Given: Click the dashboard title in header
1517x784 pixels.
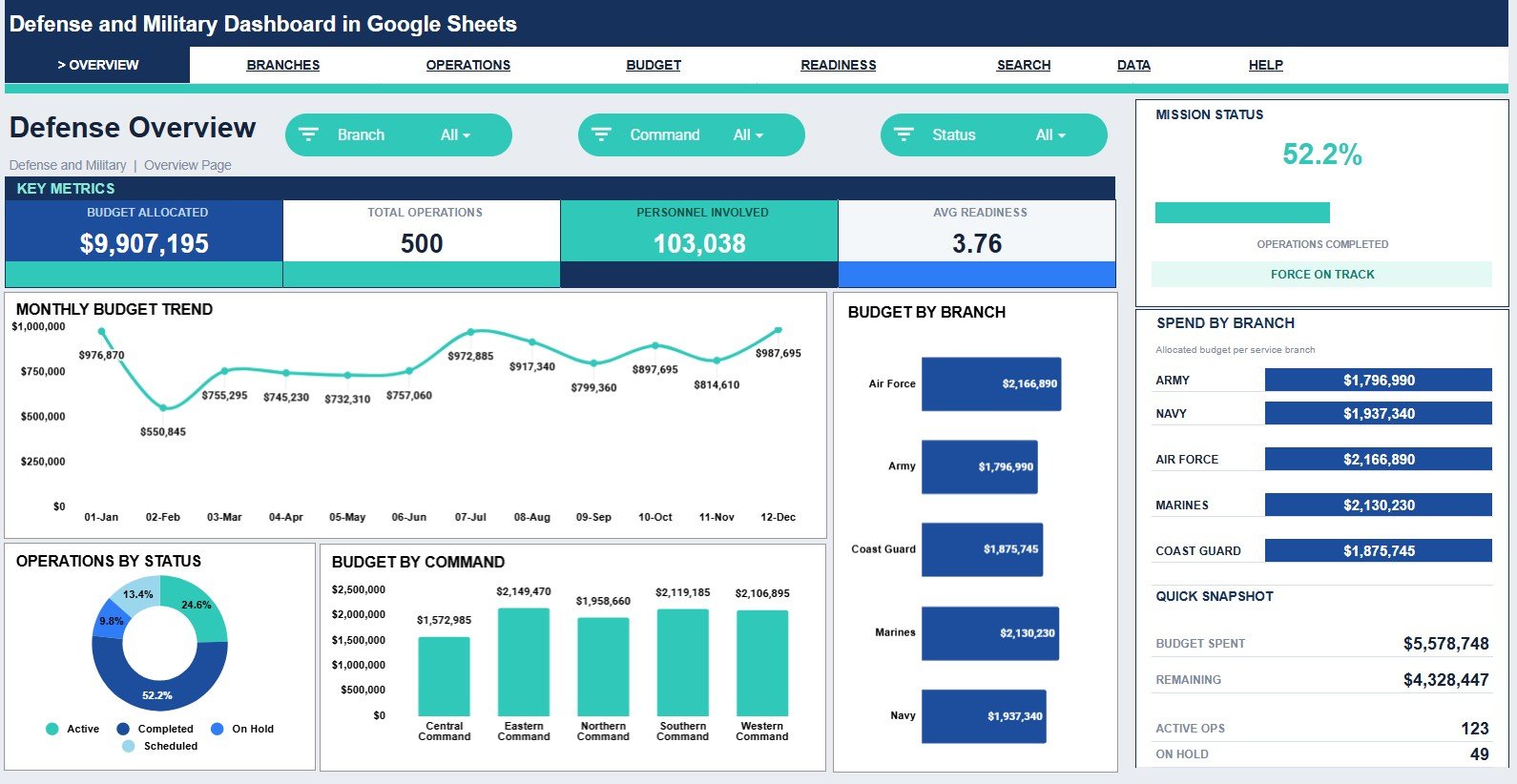Looking at the screenshot, I should [x=263, y=24].
